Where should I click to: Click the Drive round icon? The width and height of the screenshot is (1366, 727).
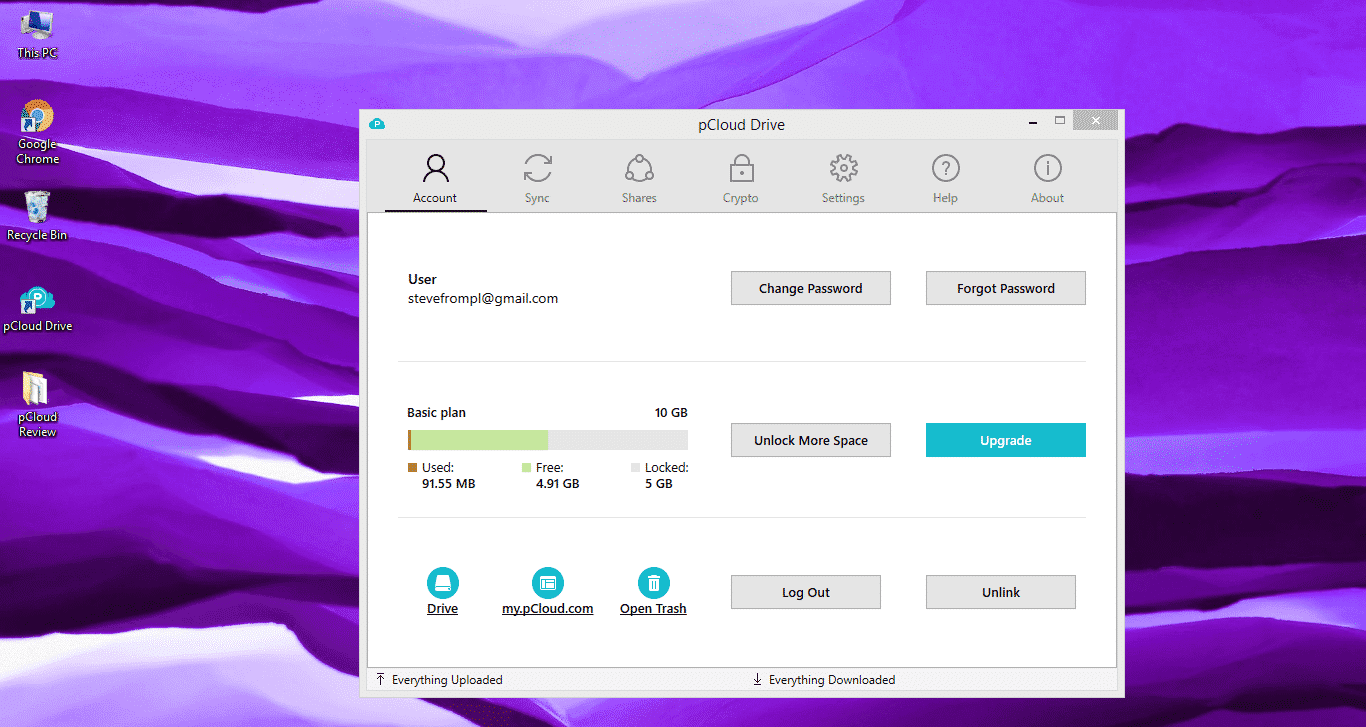442,583
